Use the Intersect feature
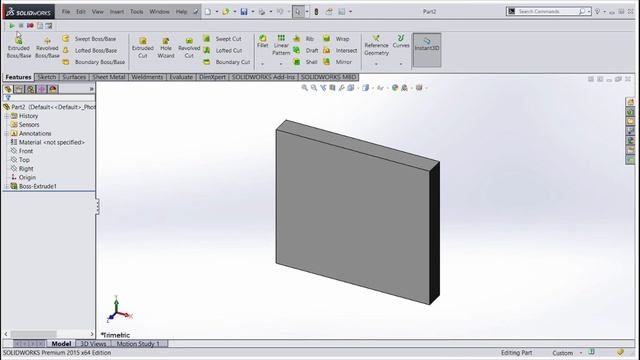Viewport: 640px width, 360px height. tap(340, 50)
